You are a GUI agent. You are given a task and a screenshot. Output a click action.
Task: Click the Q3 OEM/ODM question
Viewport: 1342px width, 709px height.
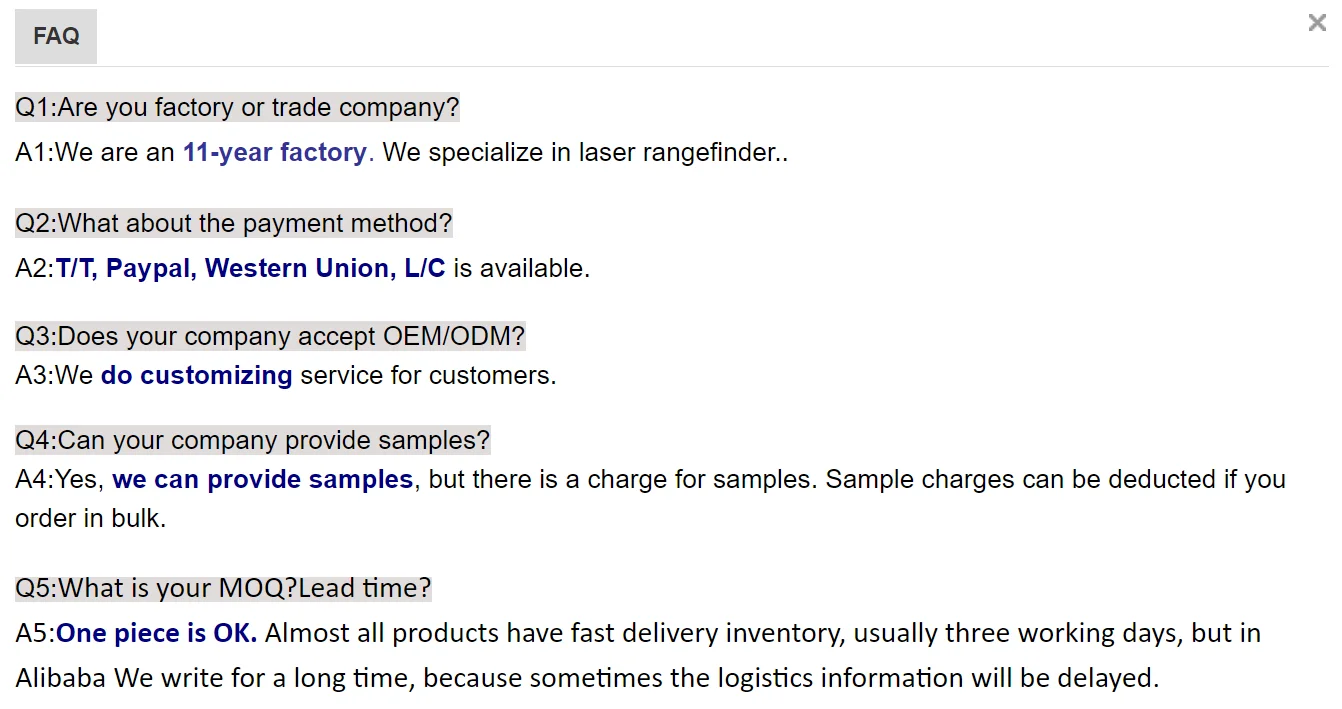click(x=270, y=336)
